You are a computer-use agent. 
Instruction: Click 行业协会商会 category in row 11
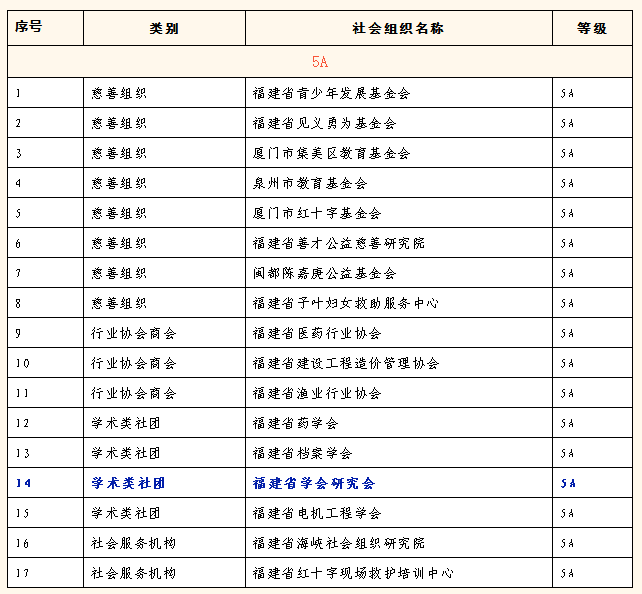133,393
